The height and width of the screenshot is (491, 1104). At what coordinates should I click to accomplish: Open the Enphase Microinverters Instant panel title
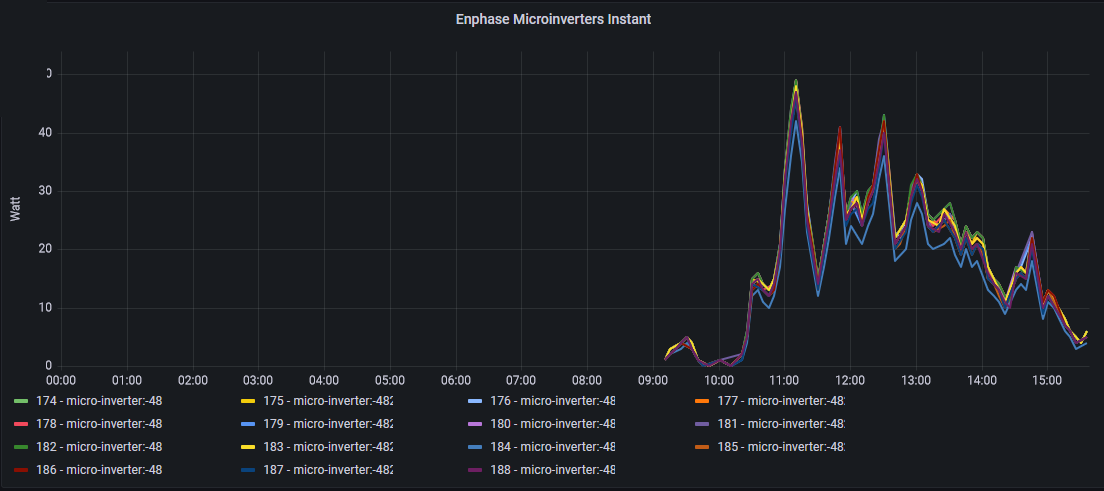pyautogui.click(x=553, y=20)
